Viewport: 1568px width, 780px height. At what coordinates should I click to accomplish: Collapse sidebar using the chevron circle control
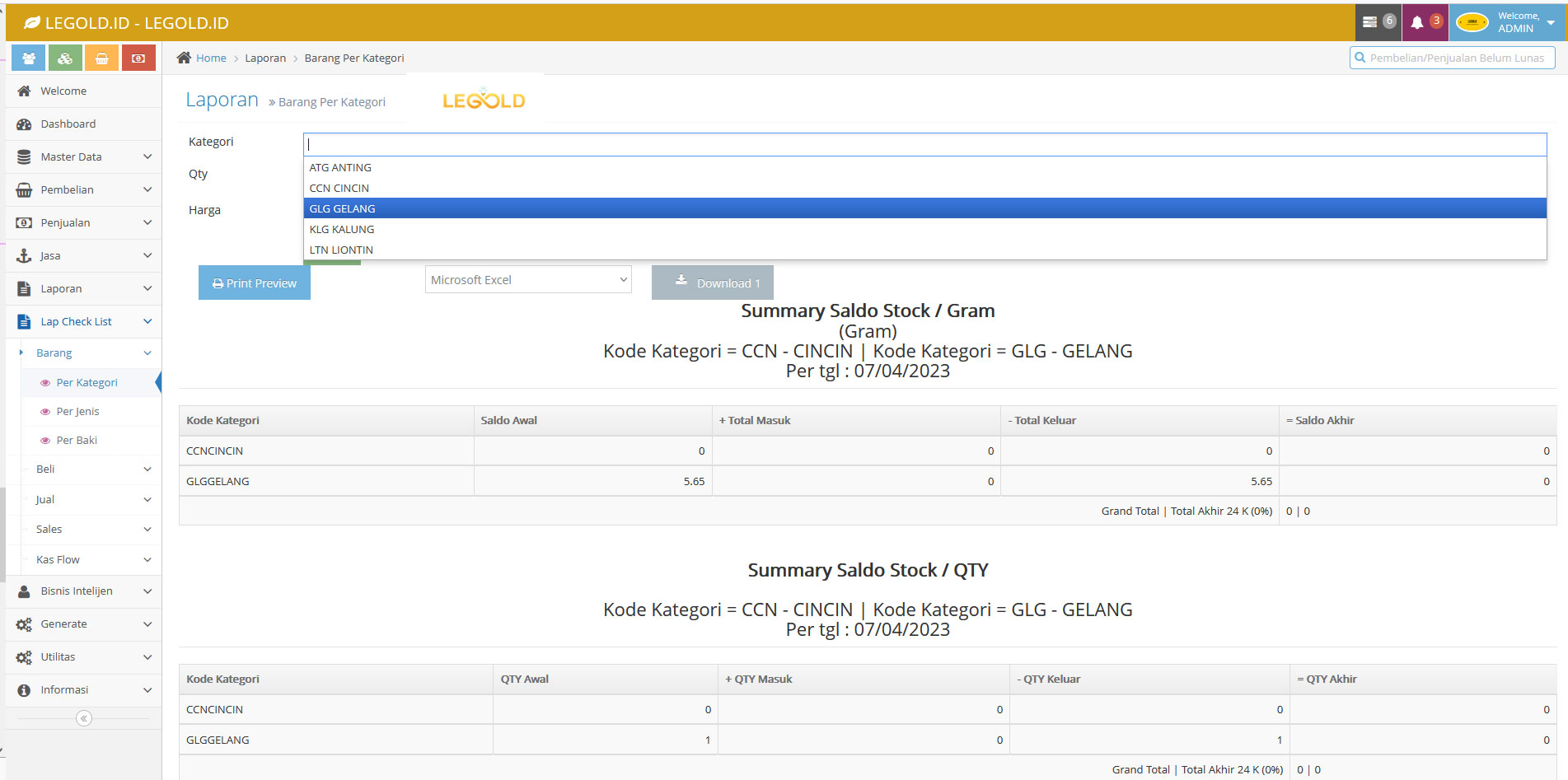click(x=83, y=717)
